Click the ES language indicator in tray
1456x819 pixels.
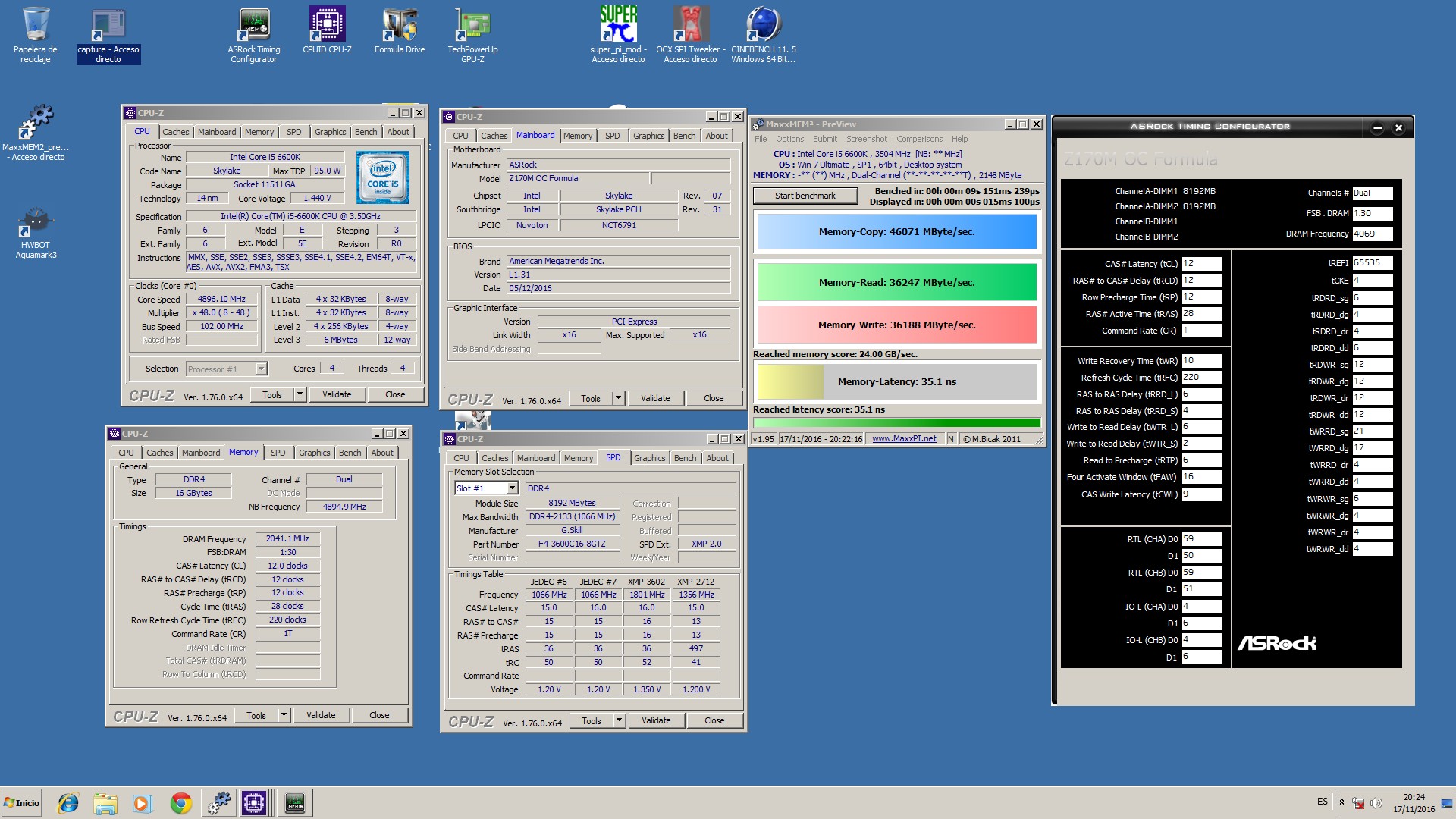pos(1323,802)
